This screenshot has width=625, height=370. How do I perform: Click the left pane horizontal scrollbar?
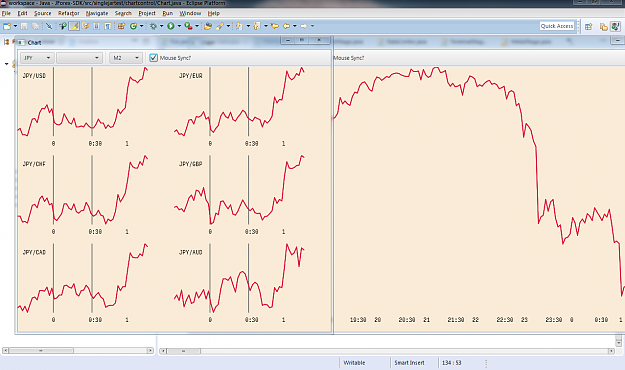78,350
